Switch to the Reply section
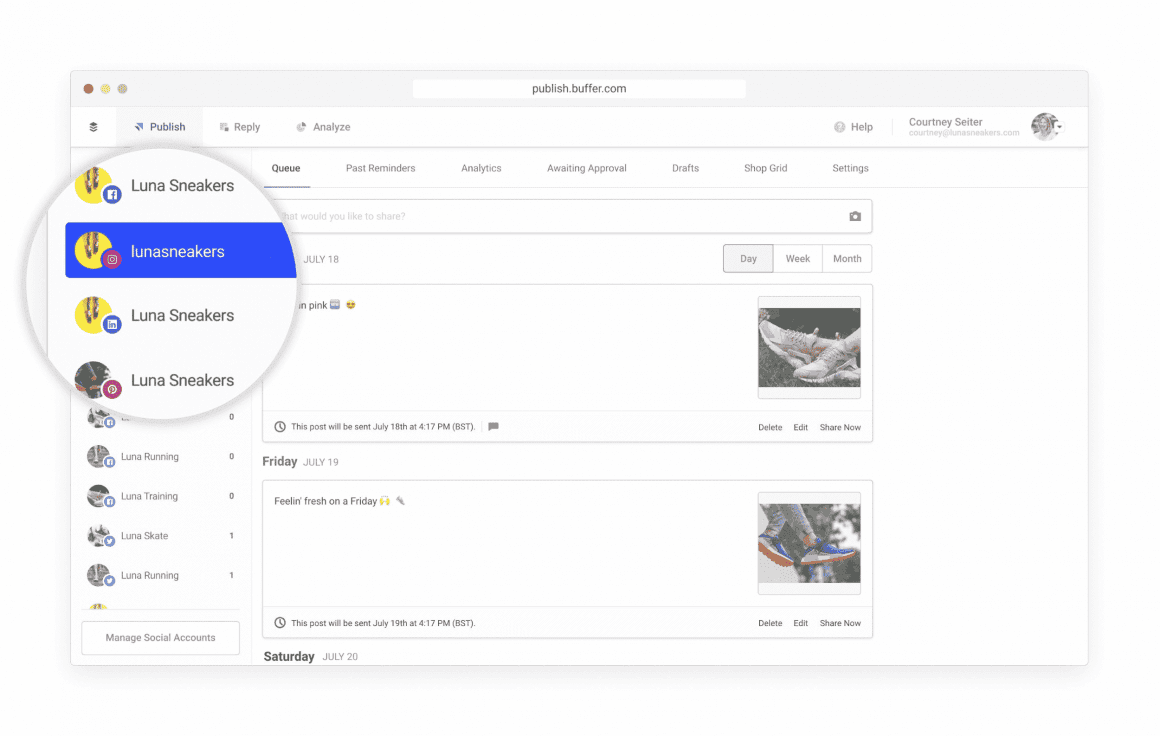This screenshot has width=1160, height=736. pos(240,127)
